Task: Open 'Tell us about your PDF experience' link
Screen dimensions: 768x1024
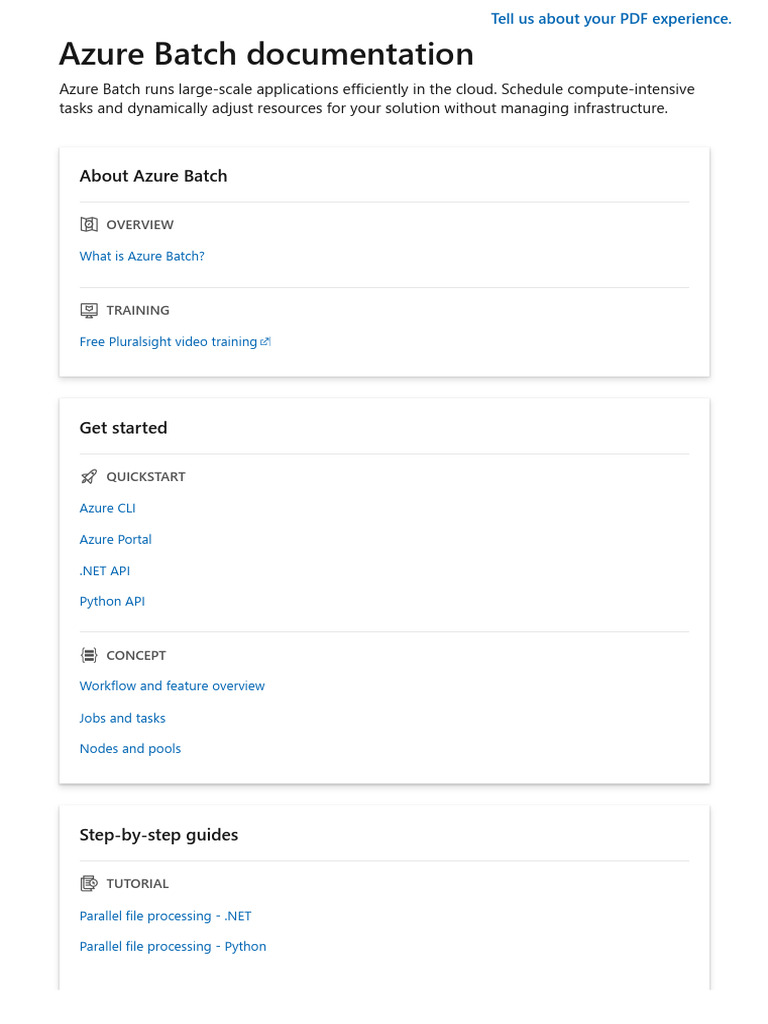Action: [x=611, y=19]
